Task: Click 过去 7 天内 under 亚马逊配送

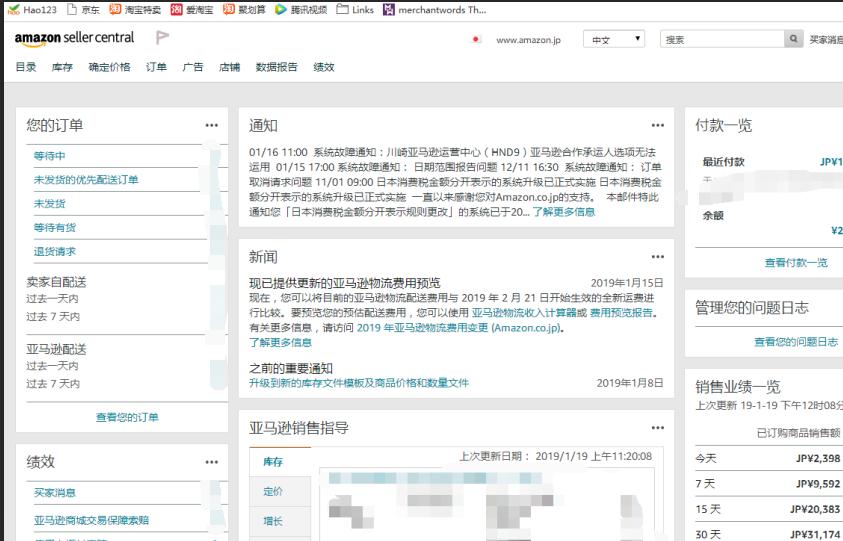Action: click(x=53, y=383)
